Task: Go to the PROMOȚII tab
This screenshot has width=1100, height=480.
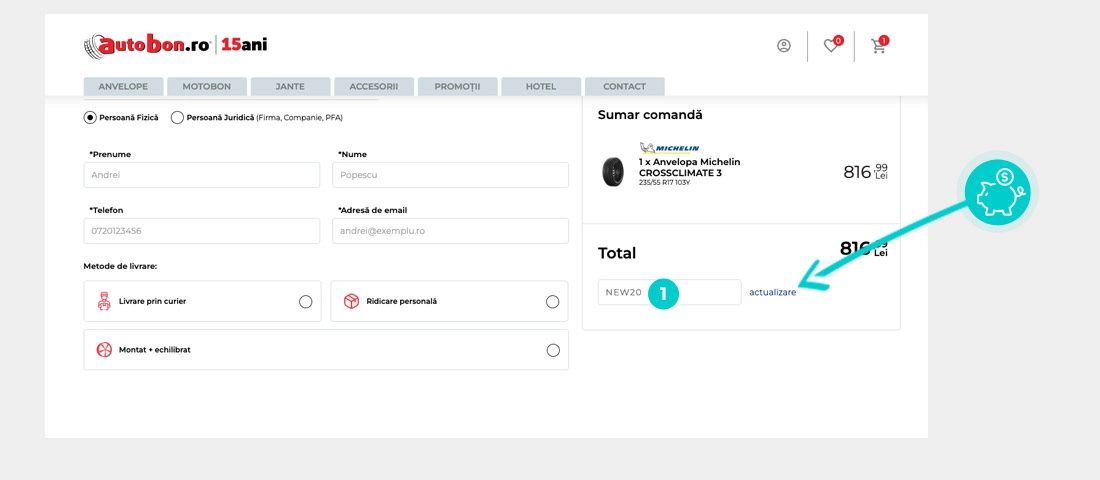Action: pos(457,86)
